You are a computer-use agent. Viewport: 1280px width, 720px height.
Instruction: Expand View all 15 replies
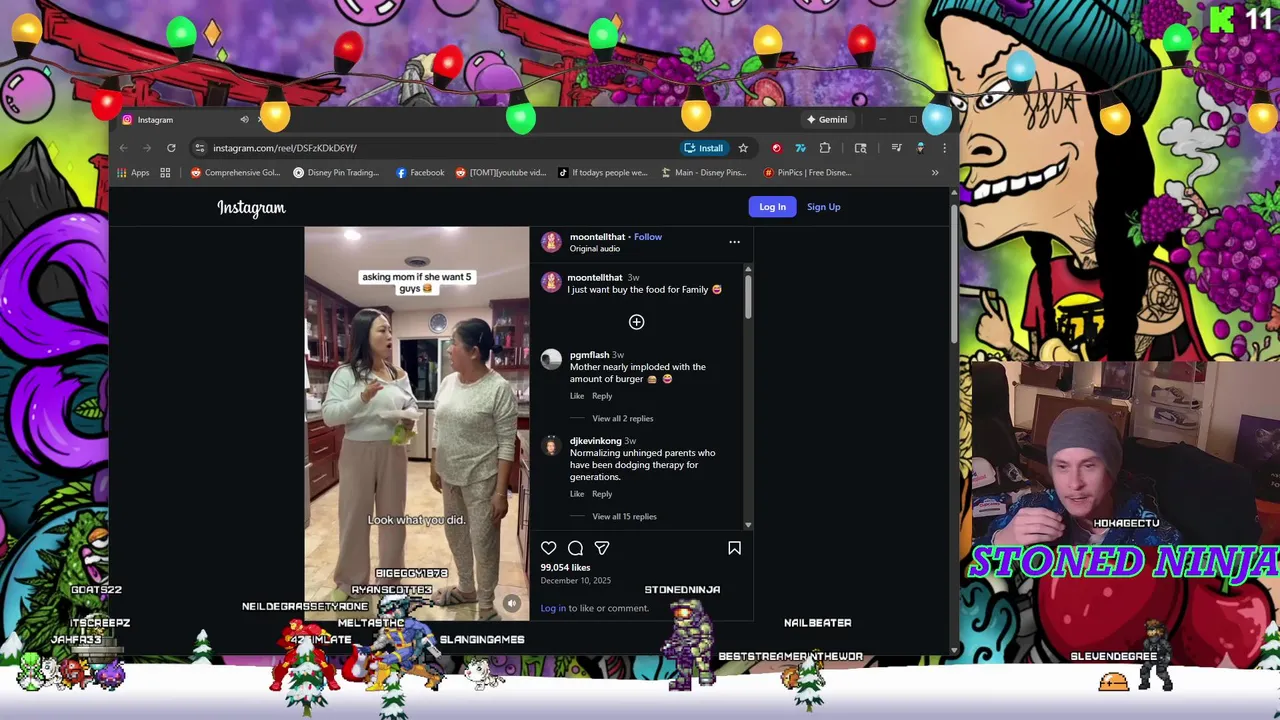point(624,517)
